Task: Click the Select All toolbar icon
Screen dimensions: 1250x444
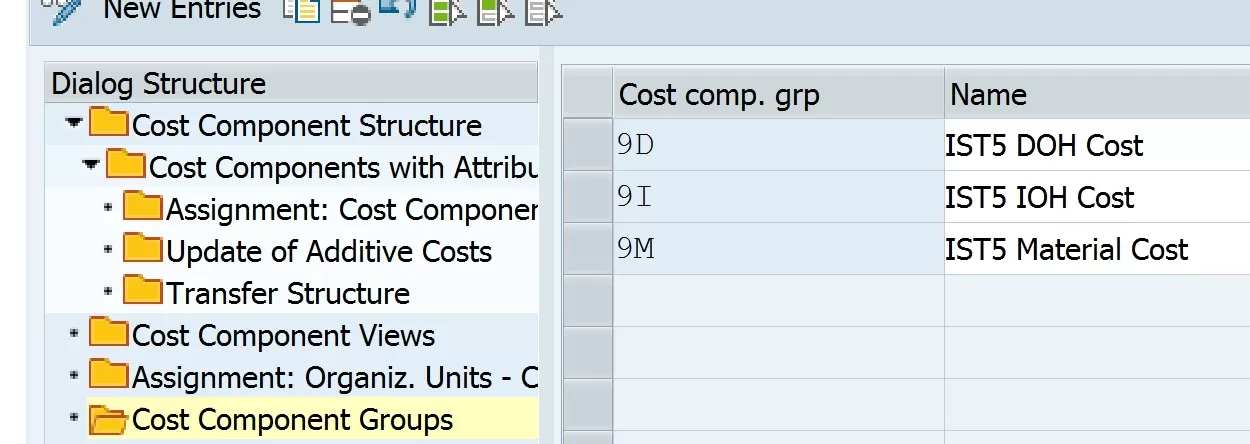Action: tap(447, 11)
